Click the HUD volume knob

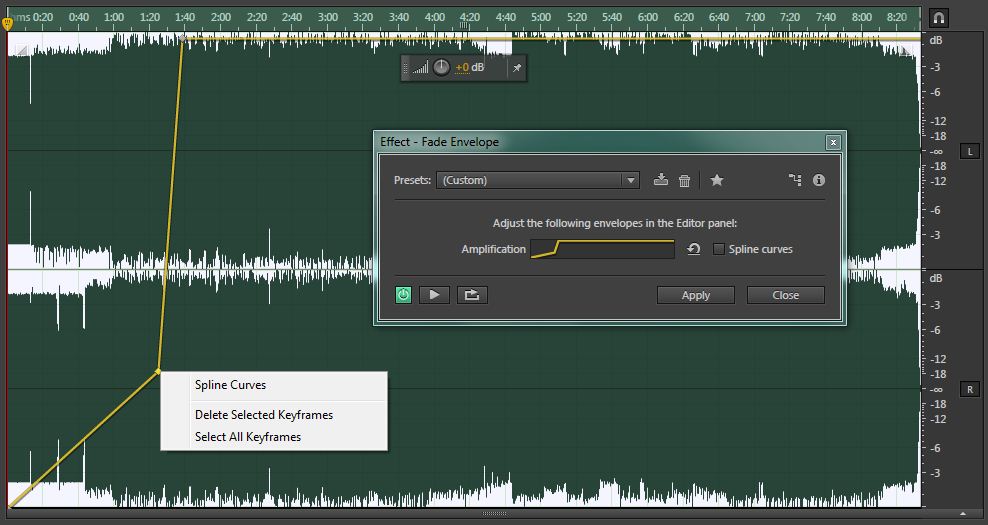pos(441,68)
